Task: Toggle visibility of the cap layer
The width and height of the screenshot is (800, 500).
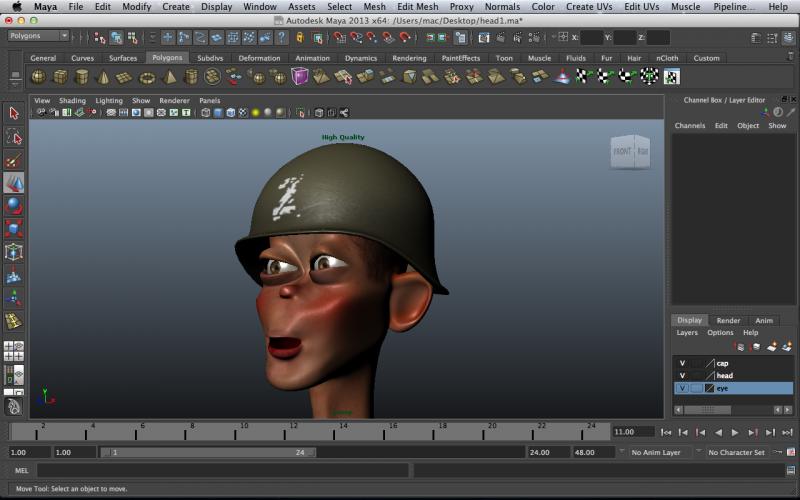Action: tap(682, 363)
